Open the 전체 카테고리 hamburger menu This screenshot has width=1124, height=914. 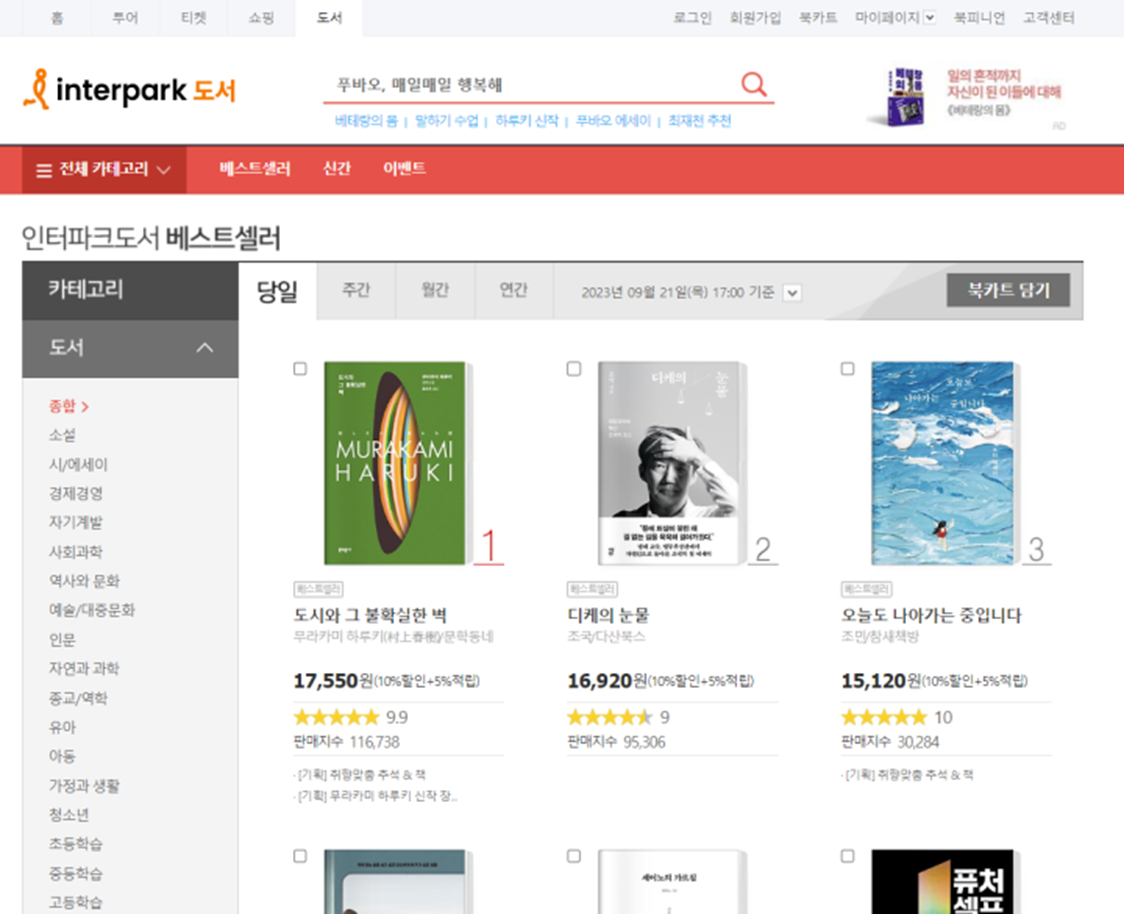[104, 170]
